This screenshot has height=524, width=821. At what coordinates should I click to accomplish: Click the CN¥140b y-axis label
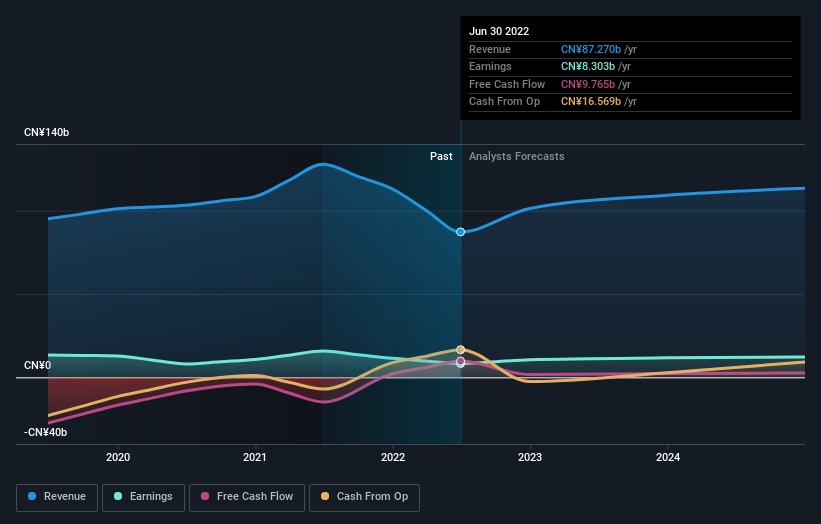pyautogui.click(x=47, y=132)
